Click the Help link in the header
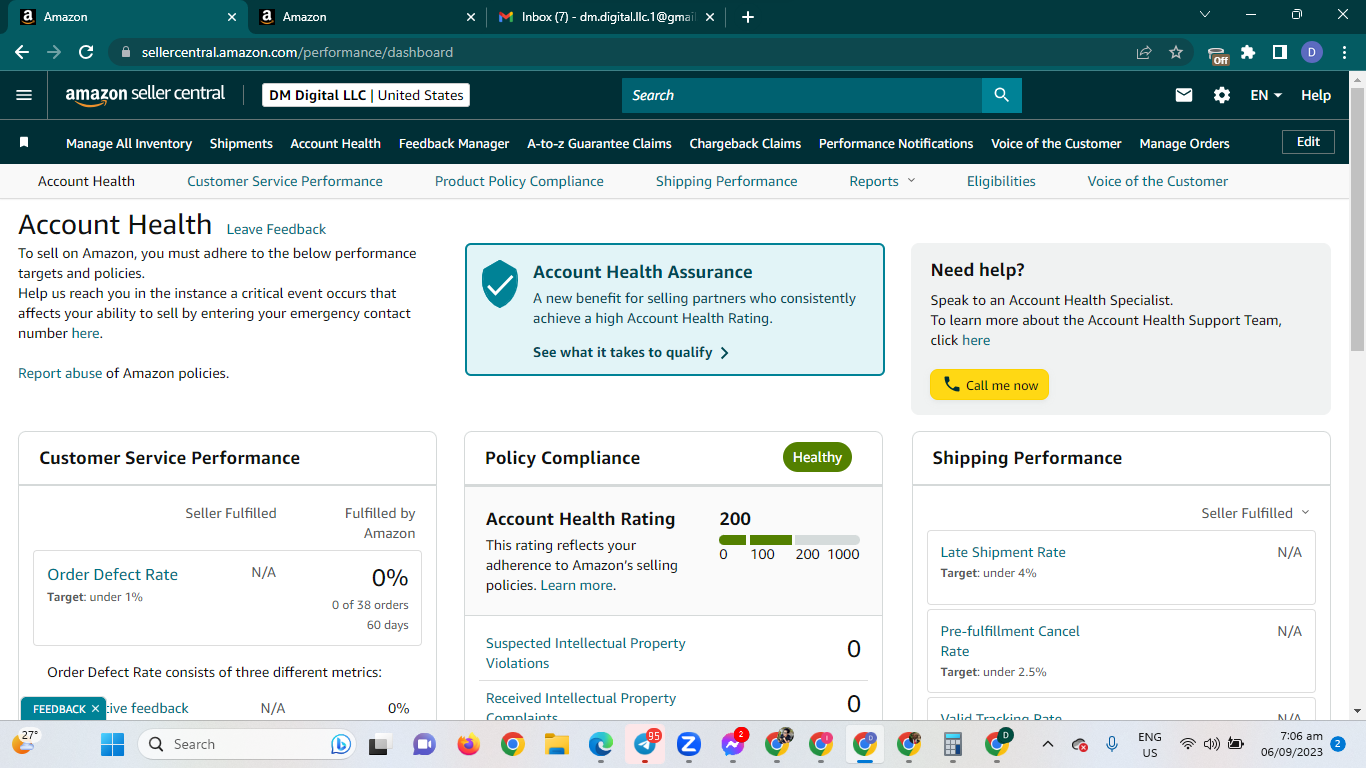This screenshot has height=768, width=1366. [1316, 95]
